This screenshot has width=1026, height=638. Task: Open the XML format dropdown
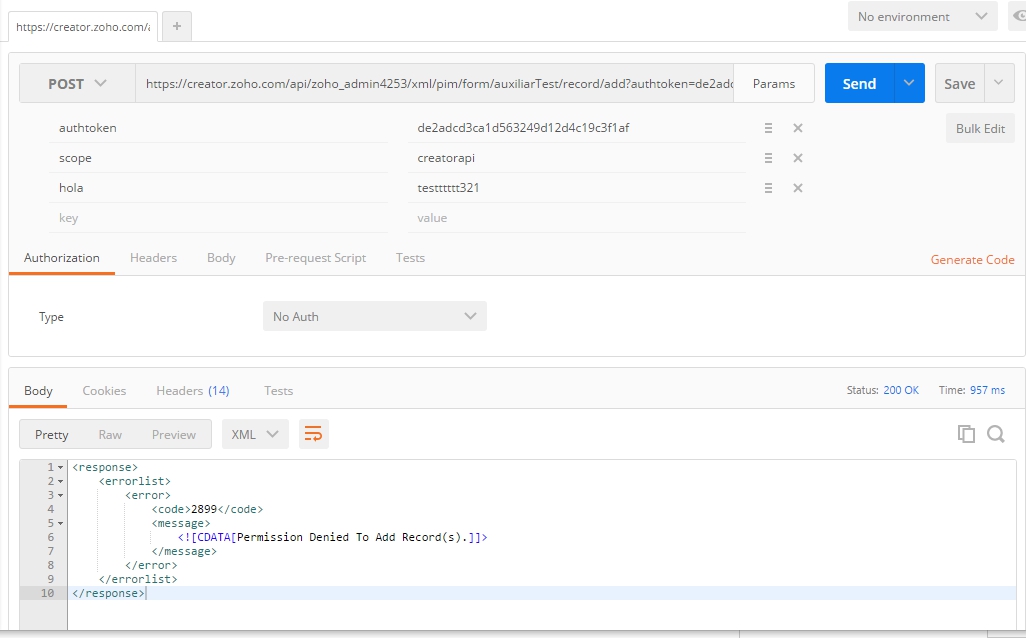(x=255, y=434)
